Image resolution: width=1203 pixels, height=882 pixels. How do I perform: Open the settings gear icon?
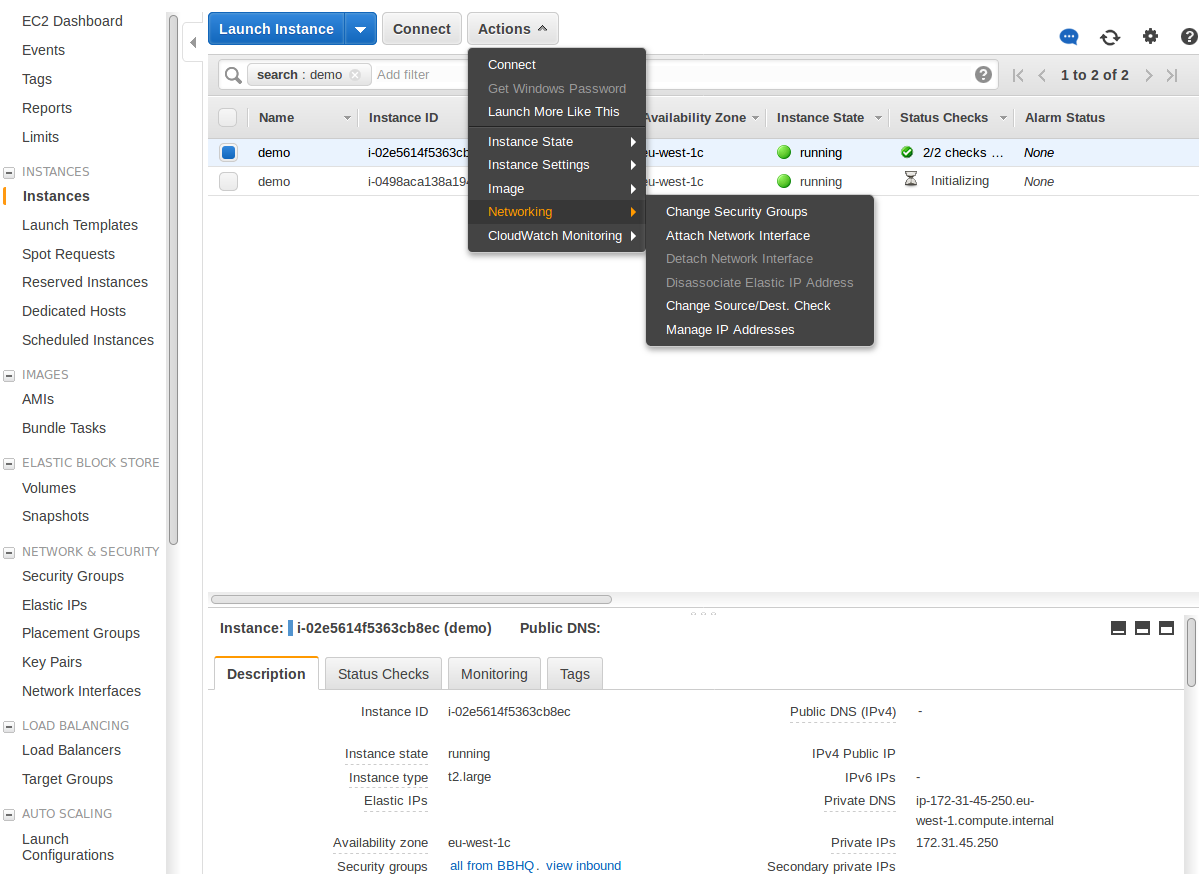(x=1150, y=36)
